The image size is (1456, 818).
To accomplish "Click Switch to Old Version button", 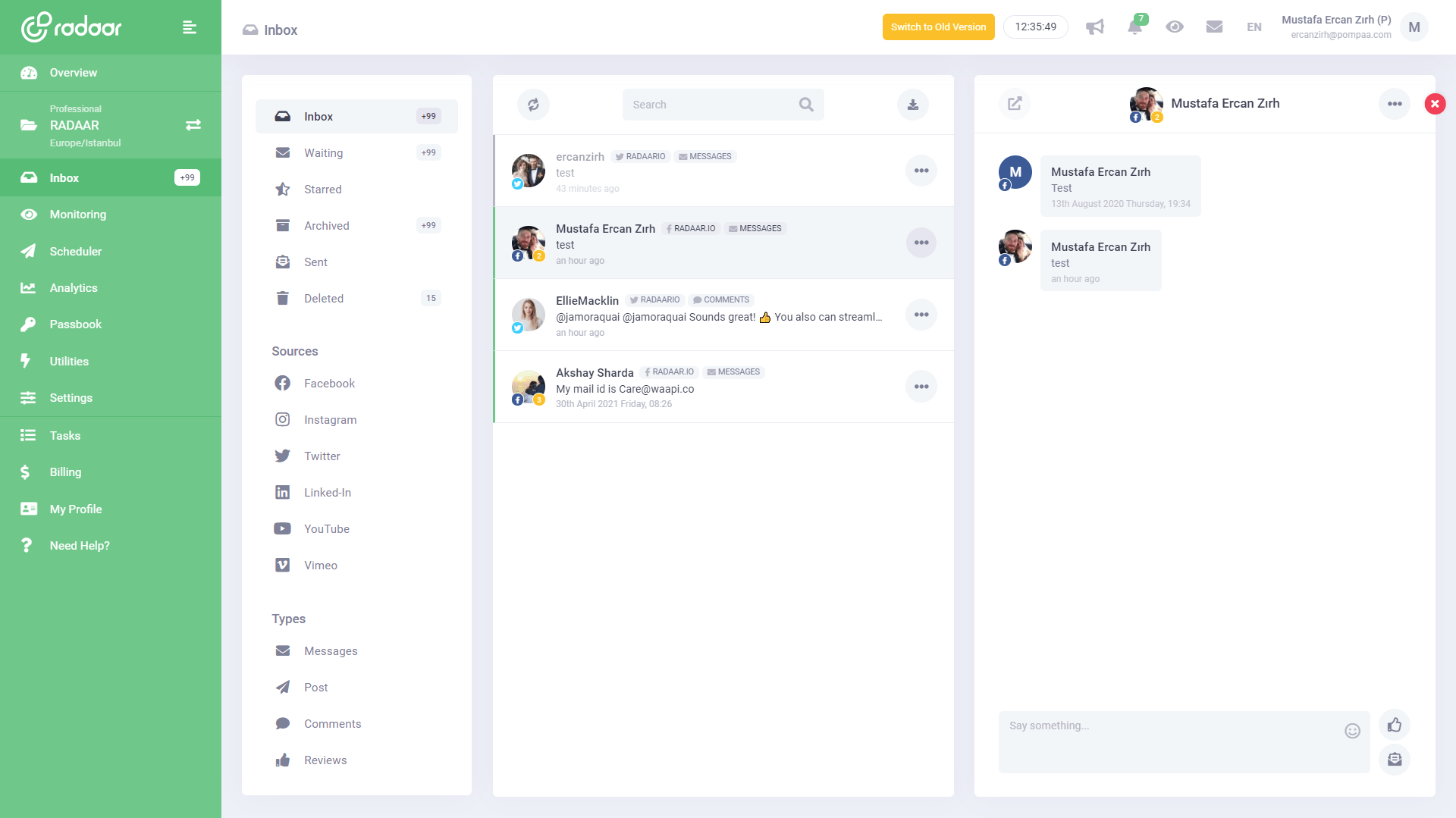I will 938,27.
